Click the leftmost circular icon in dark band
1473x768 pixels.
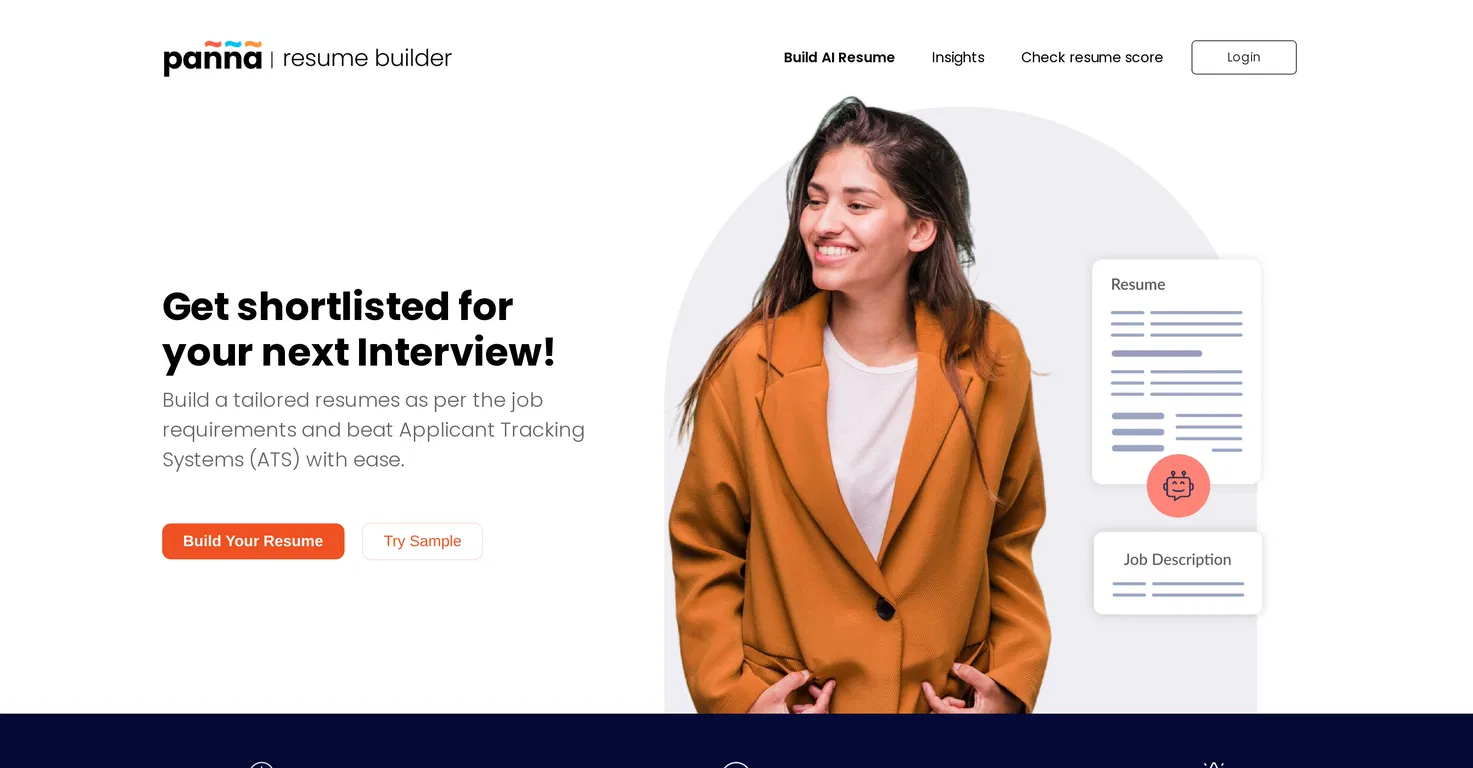(x=261, y=765)
